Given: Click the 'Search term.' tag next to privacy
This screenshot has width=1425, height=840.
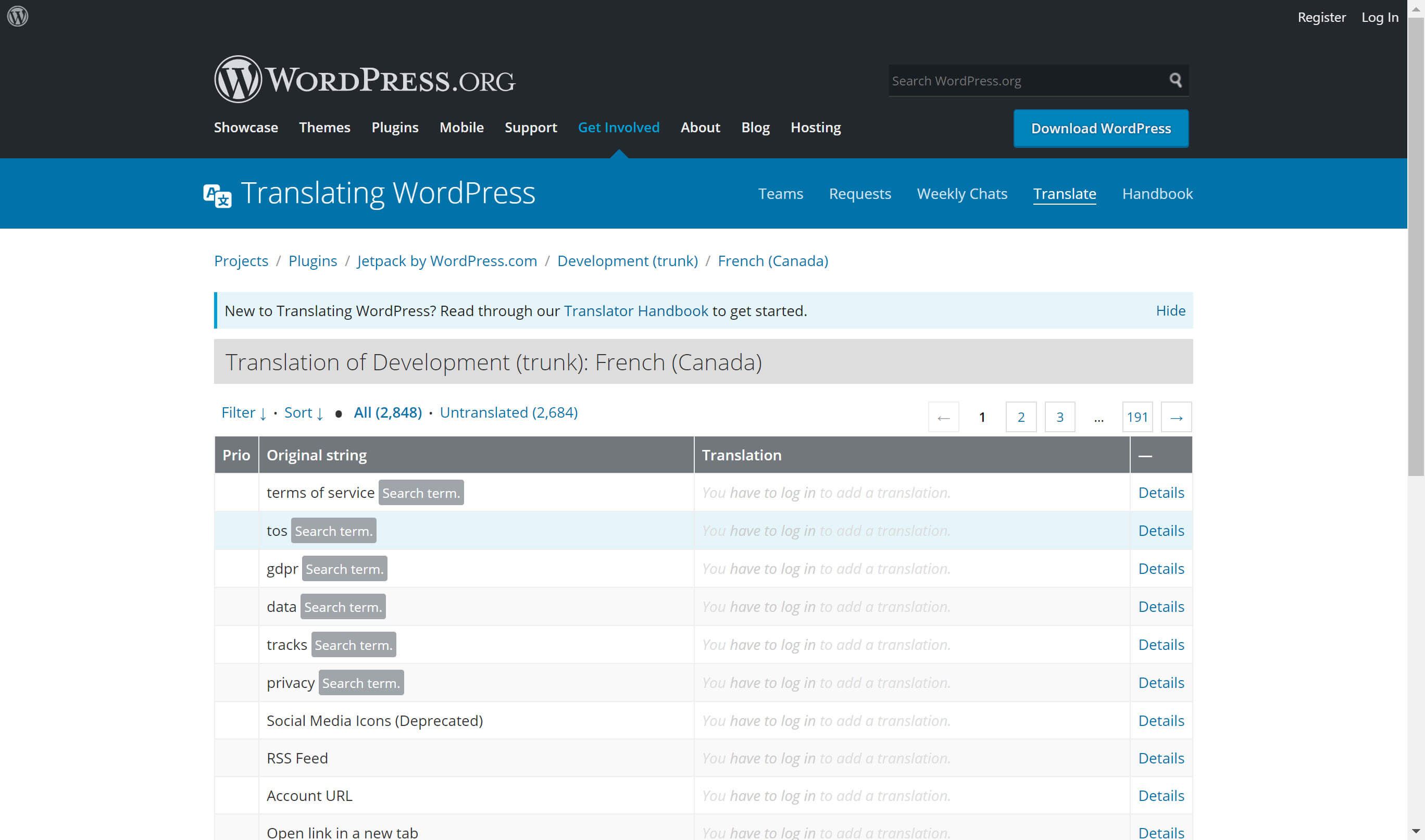Looking at the screenshot, I should pyautogui.click(x=361, y=683).
